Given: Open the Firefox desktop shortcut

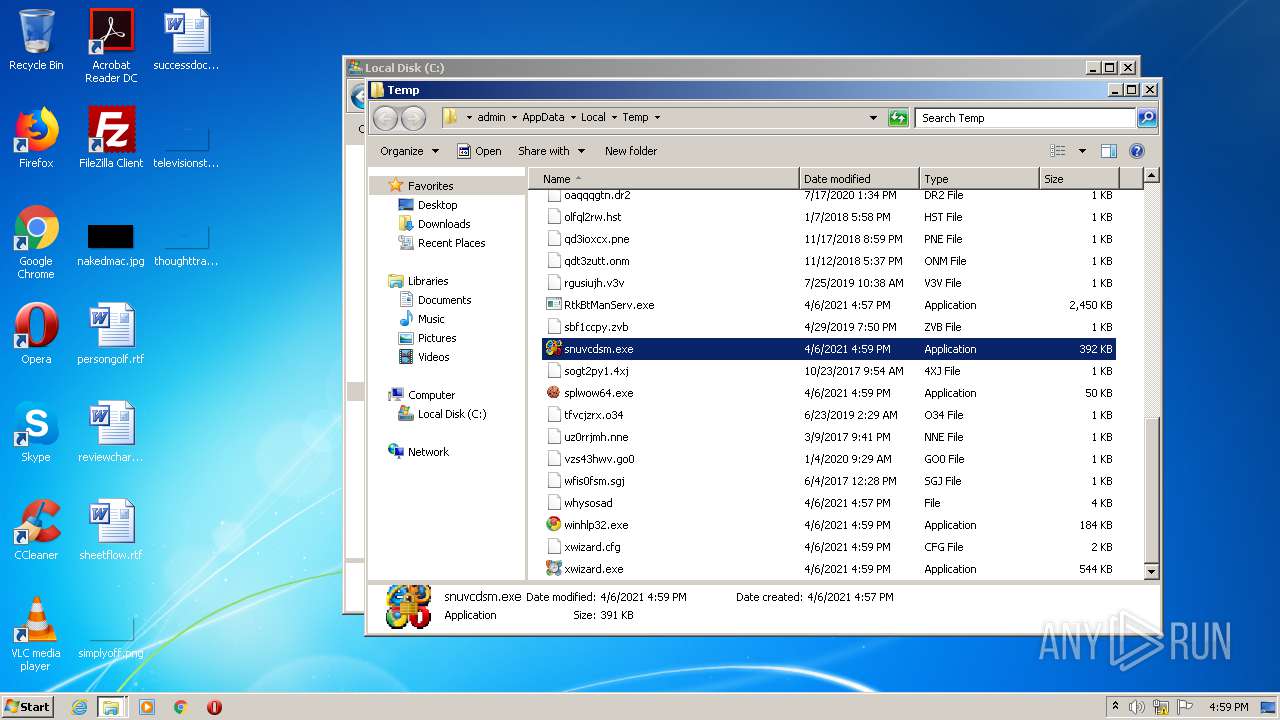Looking at the screenshot, I should pos(36,137).
